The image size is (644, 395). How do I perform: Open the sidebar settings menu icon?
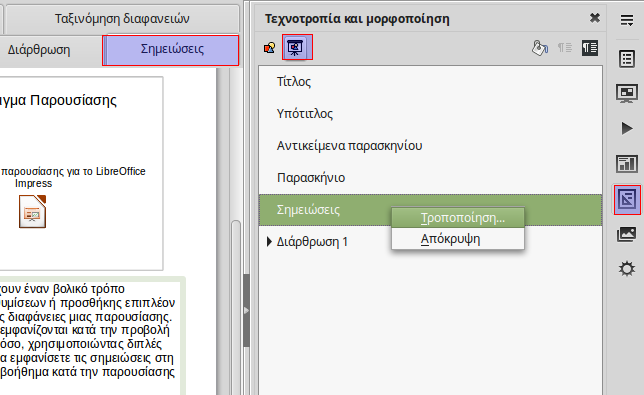627,20
